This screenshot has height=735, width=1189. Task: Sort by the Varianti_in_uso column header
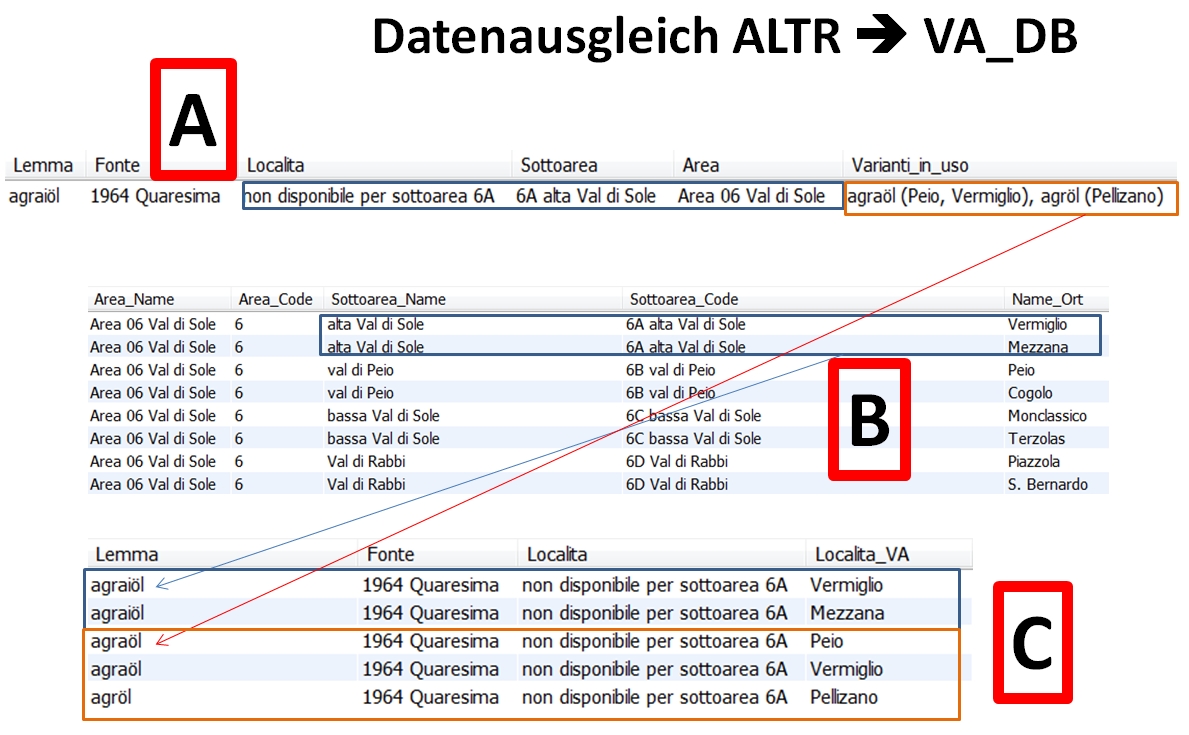coord(909,165)
